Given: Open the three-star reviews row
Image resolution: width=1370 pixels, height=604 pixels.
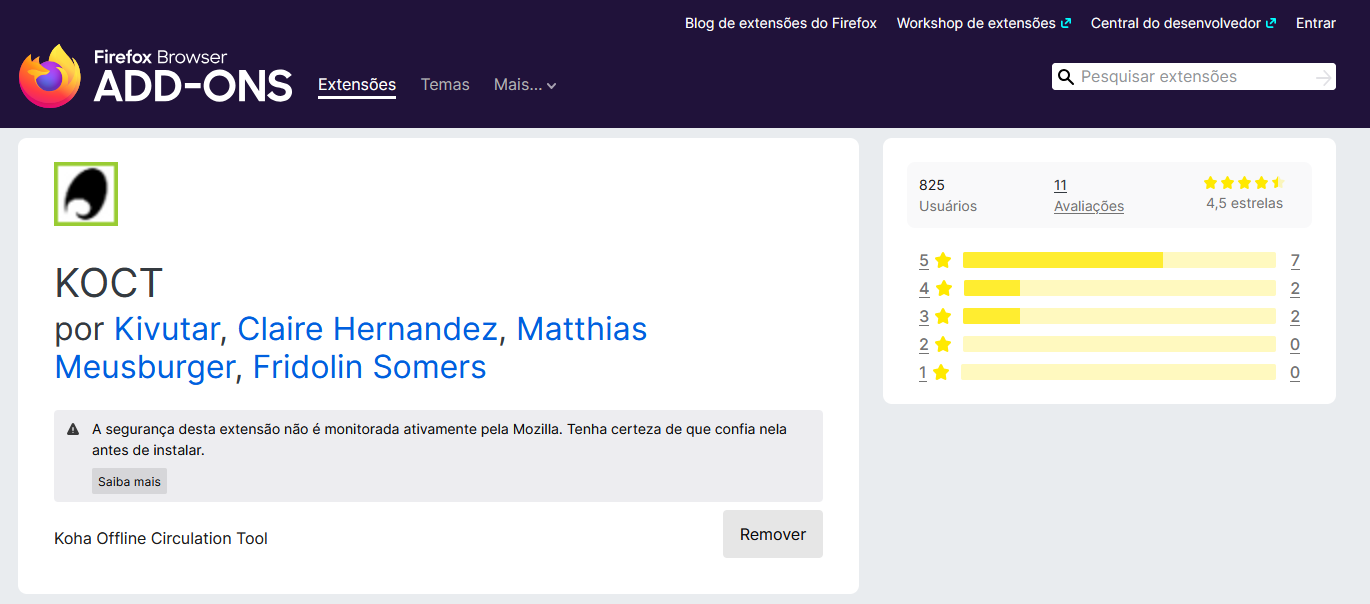Looking at the screenshot, I should pos(1109,316).
